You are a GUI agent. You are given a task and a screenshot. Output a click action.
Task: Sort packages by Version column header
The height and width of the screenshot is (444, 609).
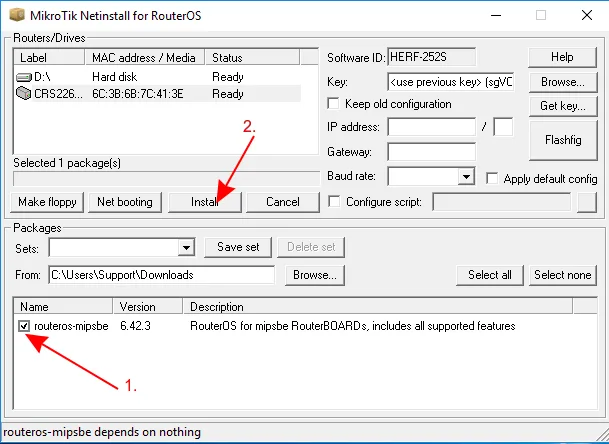[x=138, y=307]
